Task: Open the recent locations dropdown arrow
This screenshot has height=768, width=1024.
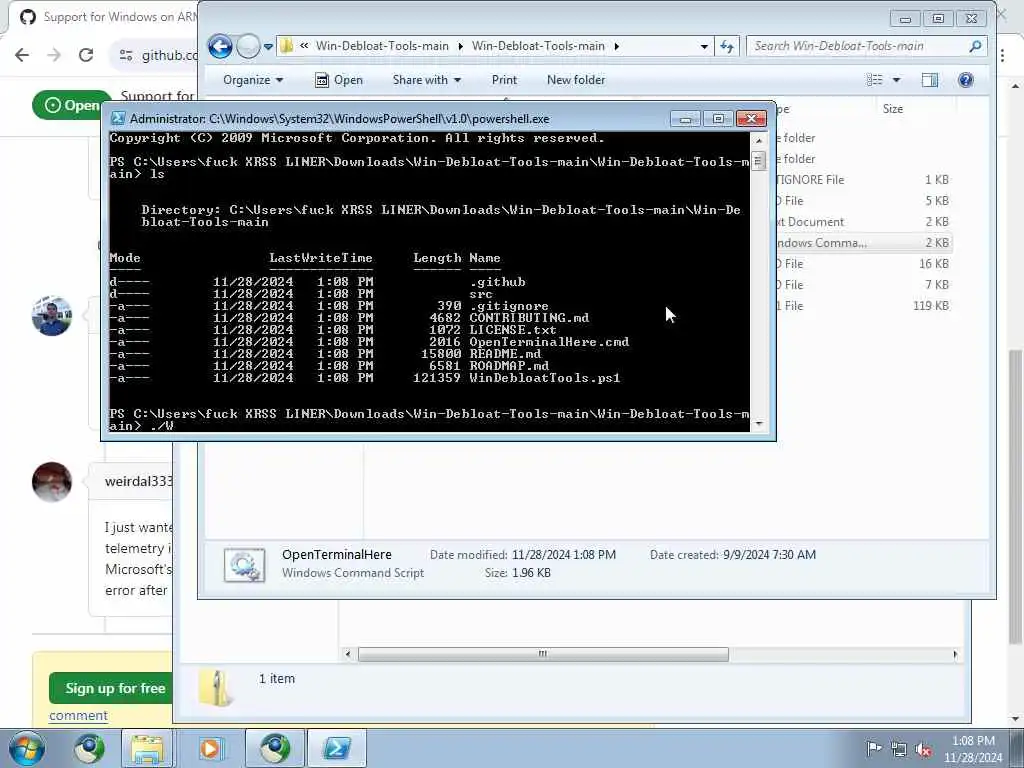Action: point(268,47)
